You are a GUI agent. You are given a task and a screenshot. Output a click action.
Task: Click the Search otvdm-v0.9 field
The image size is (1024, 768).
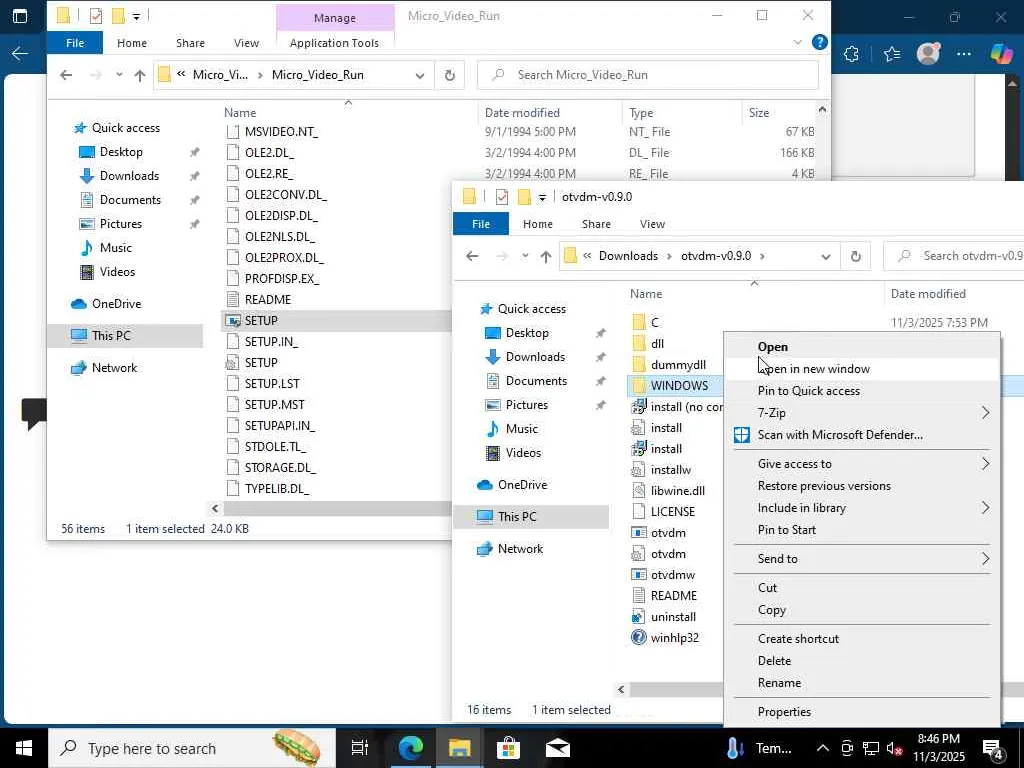(x=954, y=256)
